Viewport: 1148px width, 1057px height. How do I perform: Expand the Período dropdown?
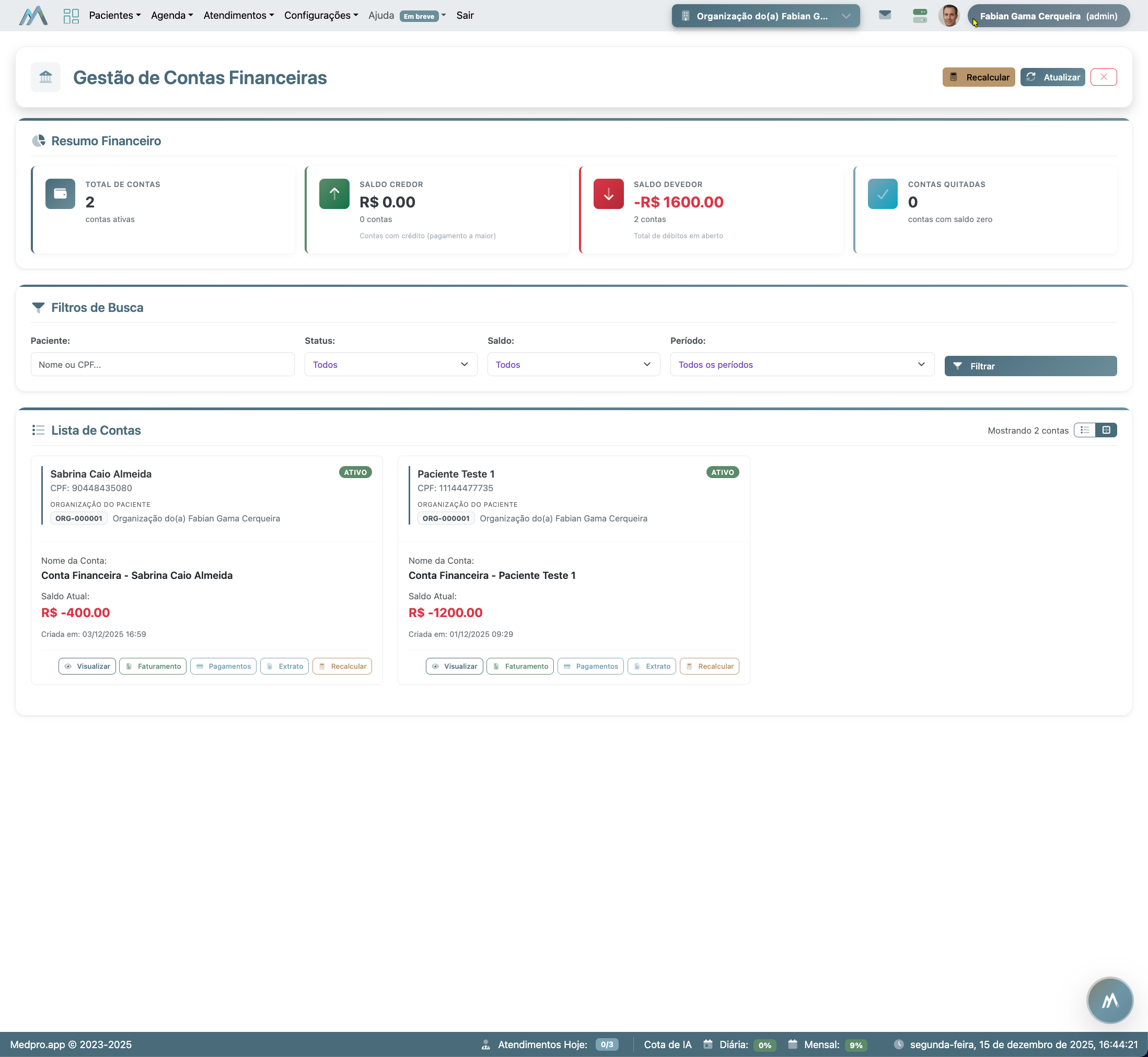point(802,364)
